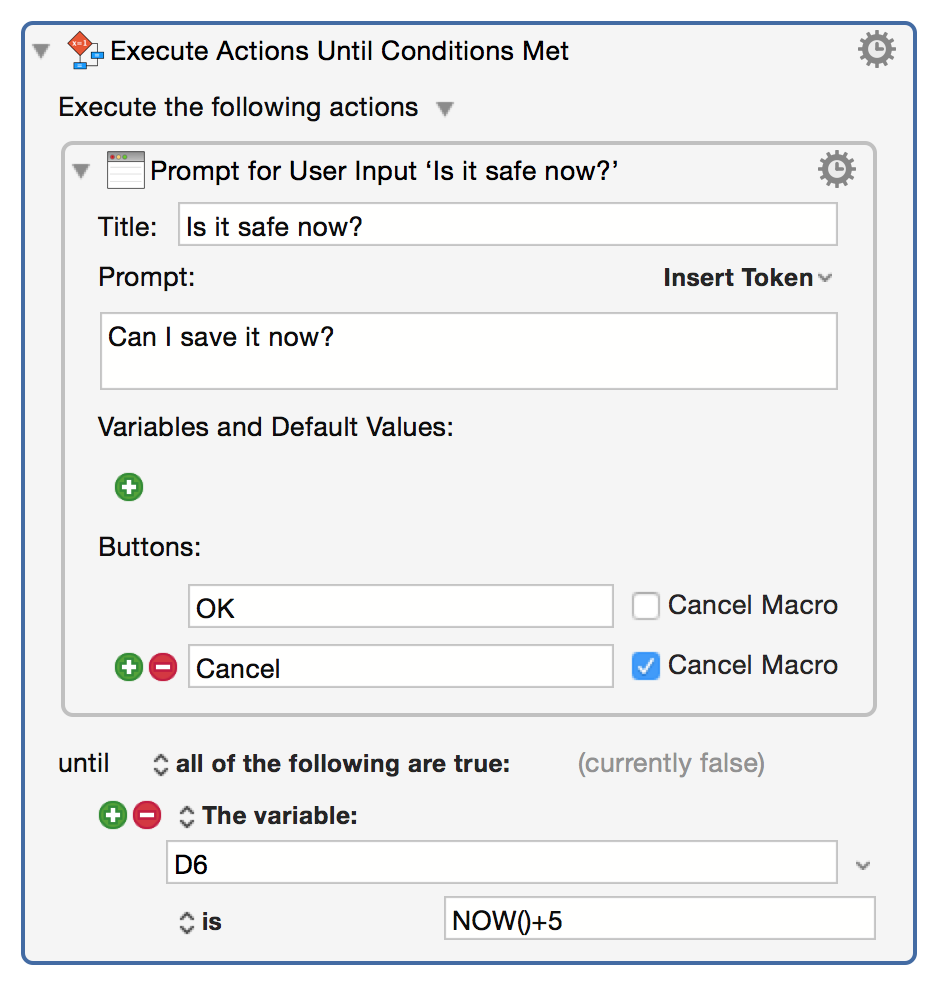Click the Execute Actions Until flowchart icon
This screenshot has height=992, width=938.
coord(85,50)
